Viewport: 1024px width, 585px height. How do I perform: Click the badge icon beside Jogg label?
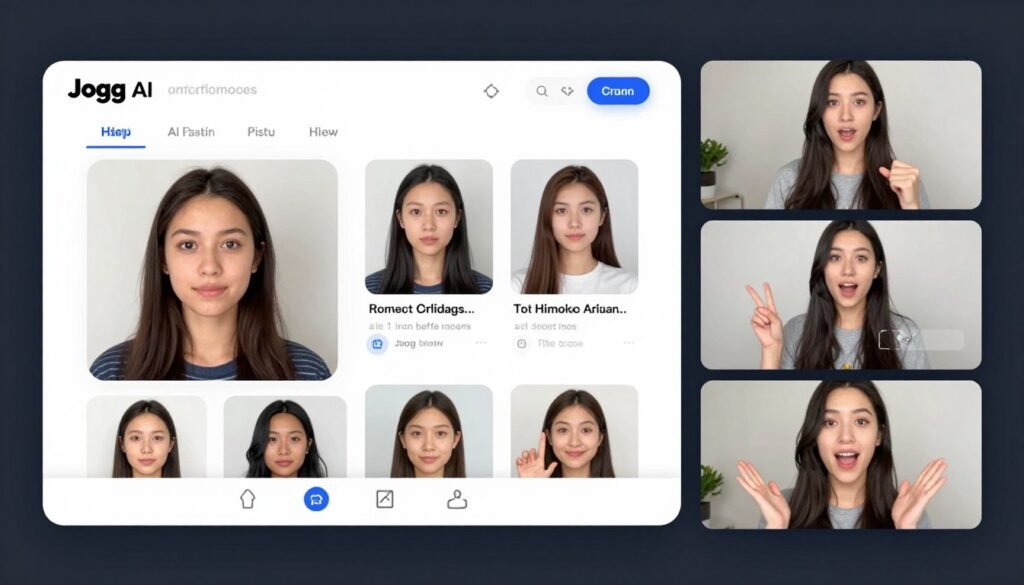(378, 343)
